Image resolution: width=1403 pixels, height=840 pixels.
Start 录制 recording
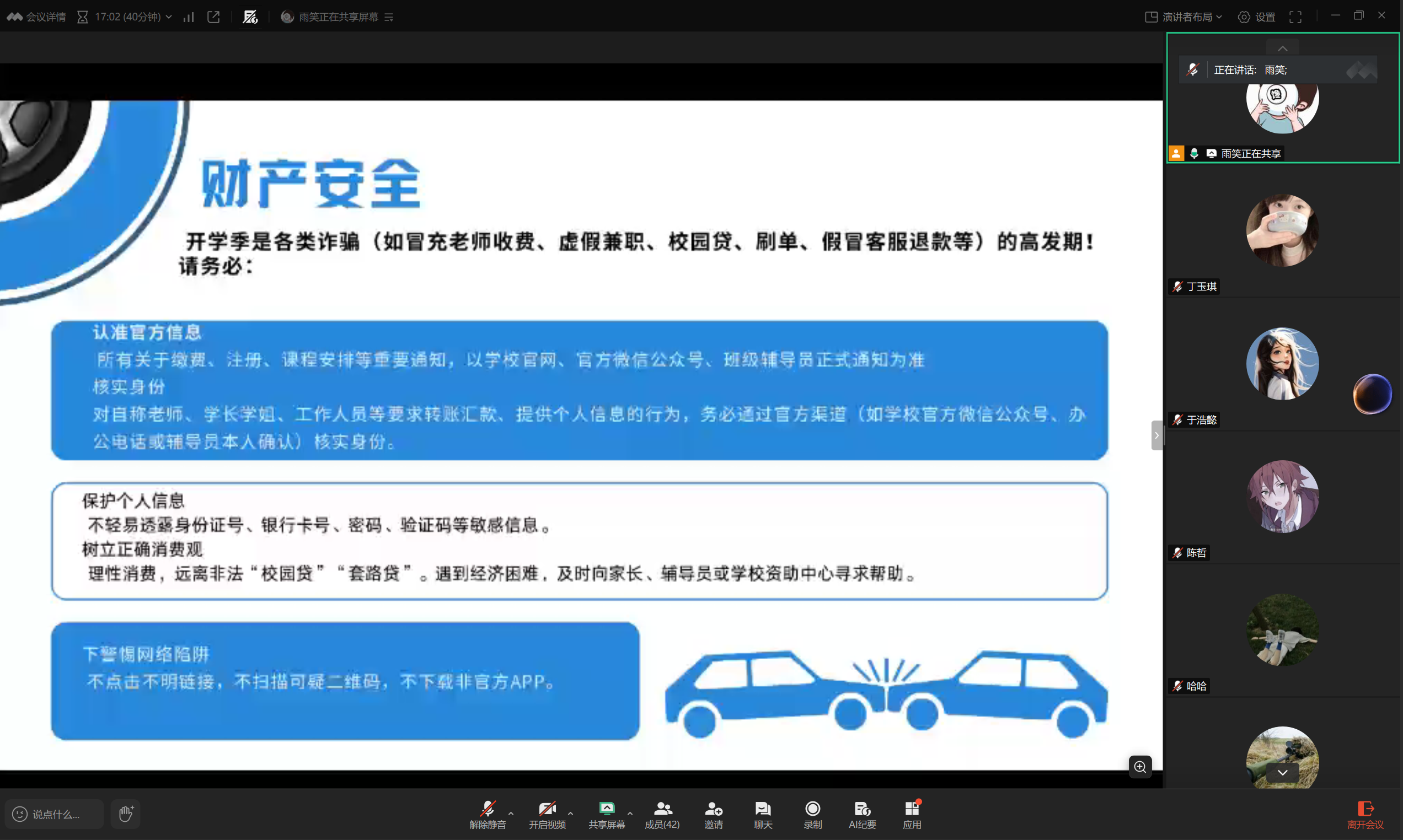(x=812, y=814)
